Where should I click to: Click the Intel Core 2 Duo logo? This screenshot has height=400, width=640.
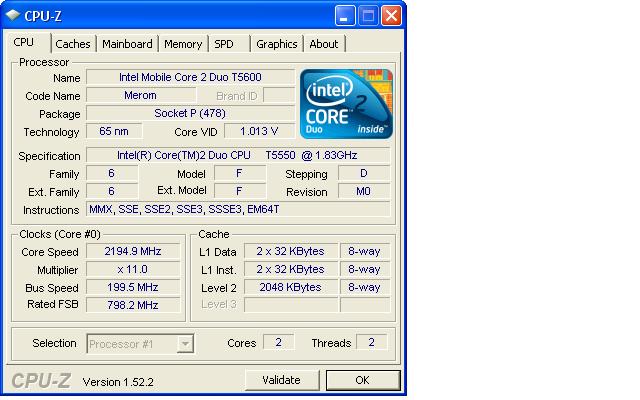pyautogui.click(x=346, y=104)
